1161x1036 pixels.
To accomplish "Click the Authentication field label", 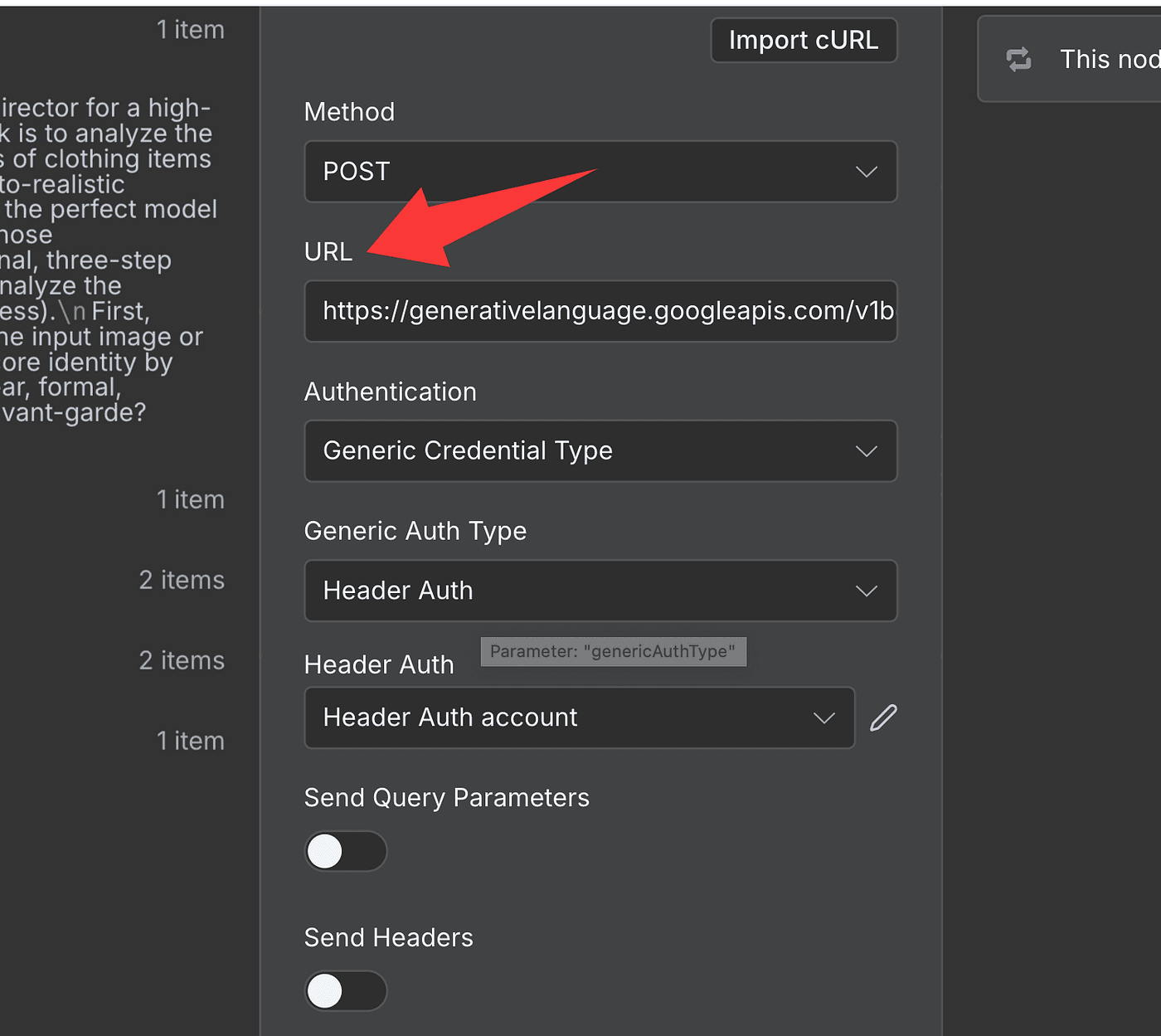I will (x=390, y=392).
